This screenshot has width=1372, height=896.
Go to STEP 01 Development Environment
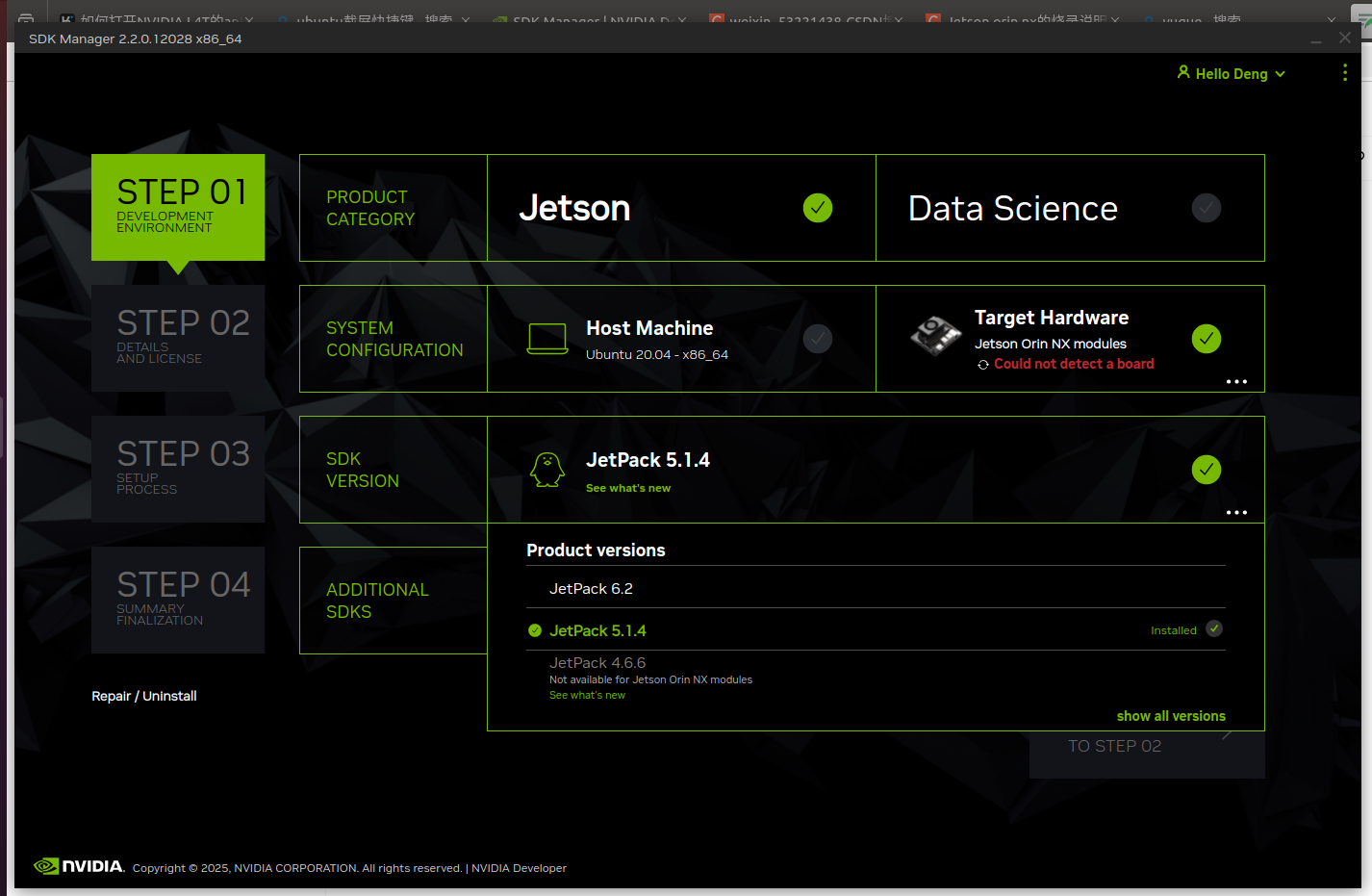click(x=178, y=207)
